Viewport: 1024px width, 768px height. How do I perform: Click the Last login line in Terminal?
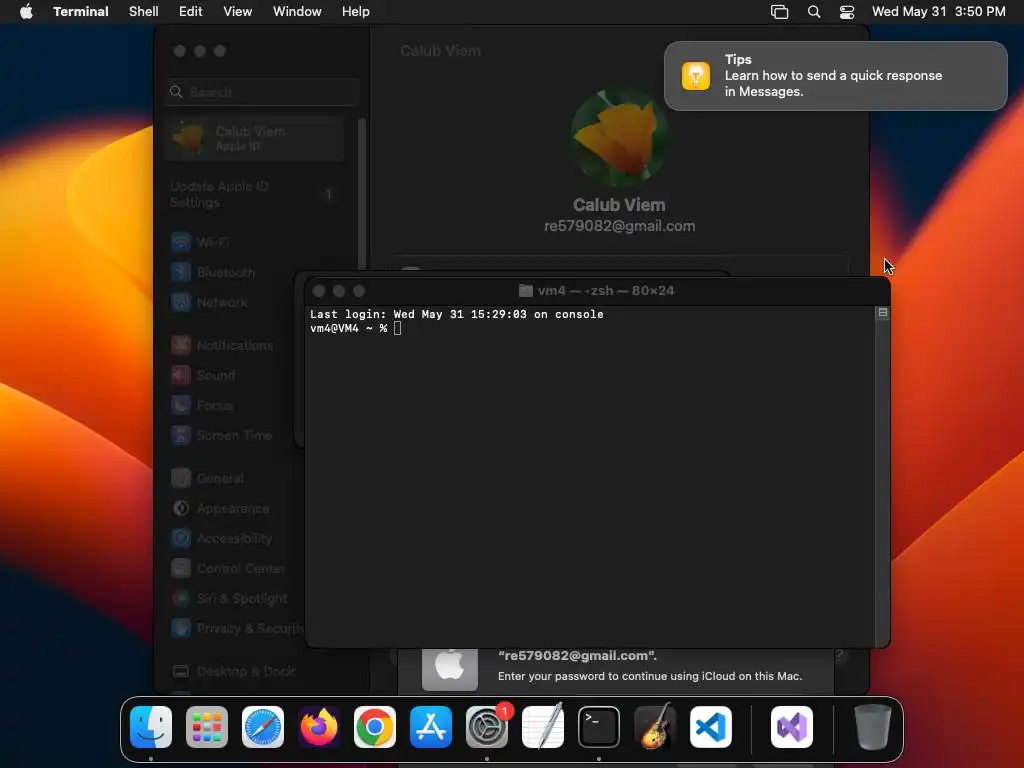pyautogui.click(x=456, y=314)
